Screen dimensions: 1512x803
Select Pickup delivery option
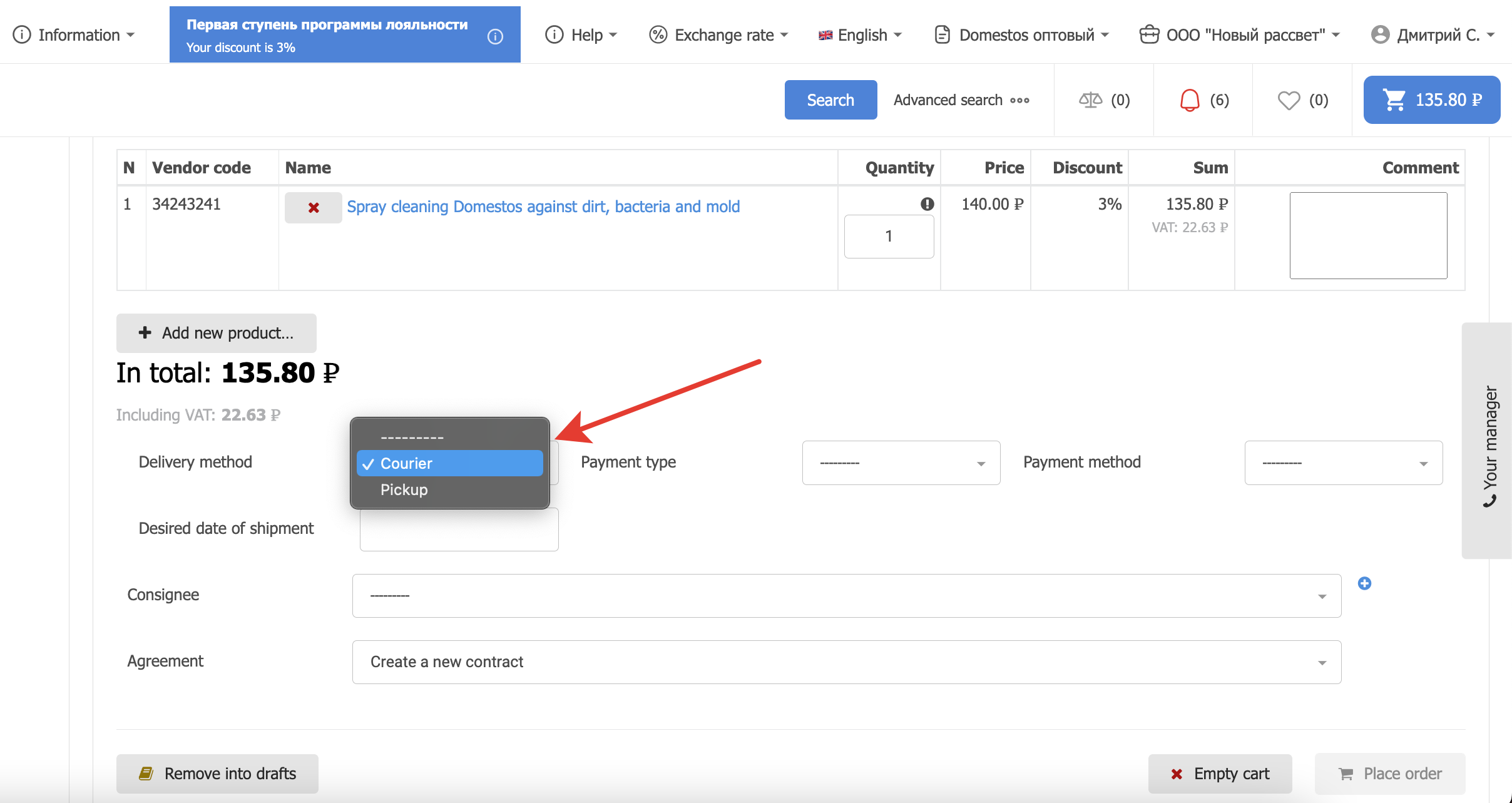pyautogui.click(x=404, y=489)
